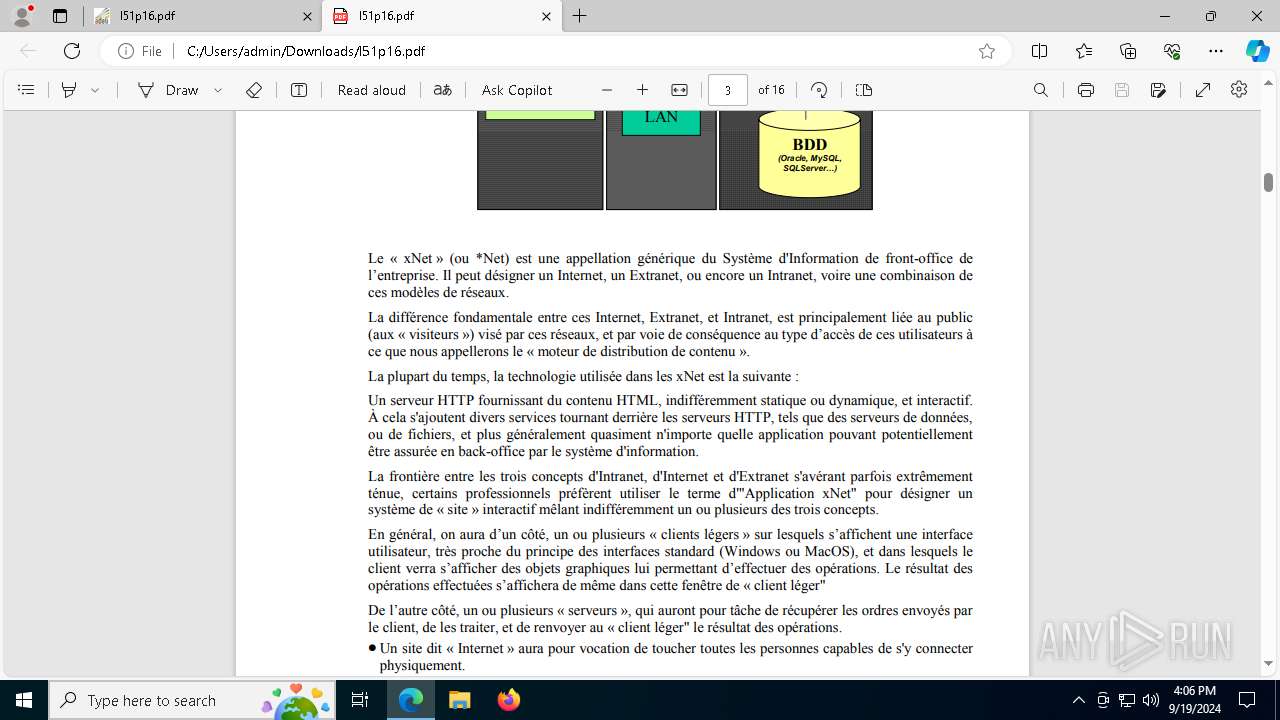1280x720 pixels.
Task: Open File Explorer from taskbar
Action: pos(459,700)
